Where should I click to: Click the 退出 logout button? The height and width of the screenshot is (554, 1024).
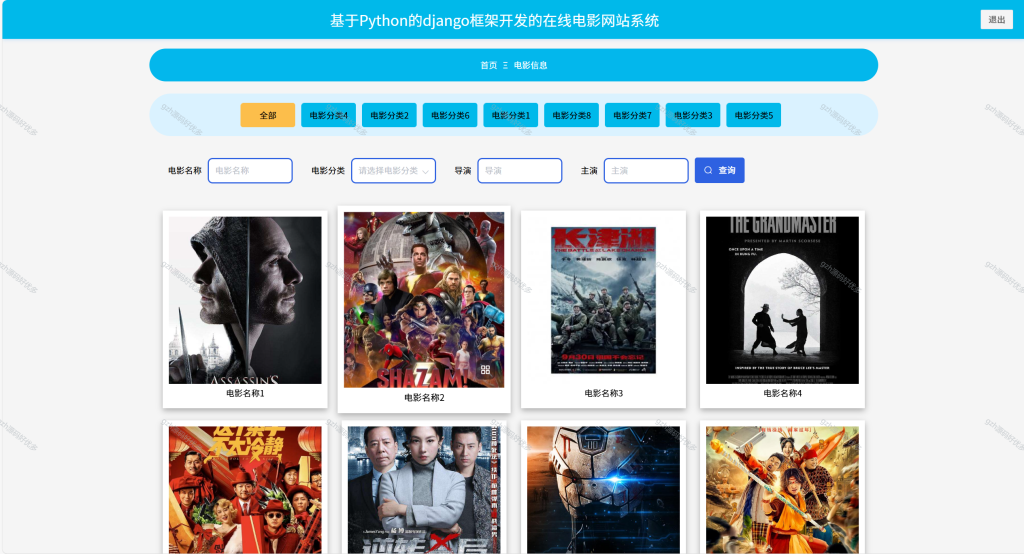pos(997,20)
